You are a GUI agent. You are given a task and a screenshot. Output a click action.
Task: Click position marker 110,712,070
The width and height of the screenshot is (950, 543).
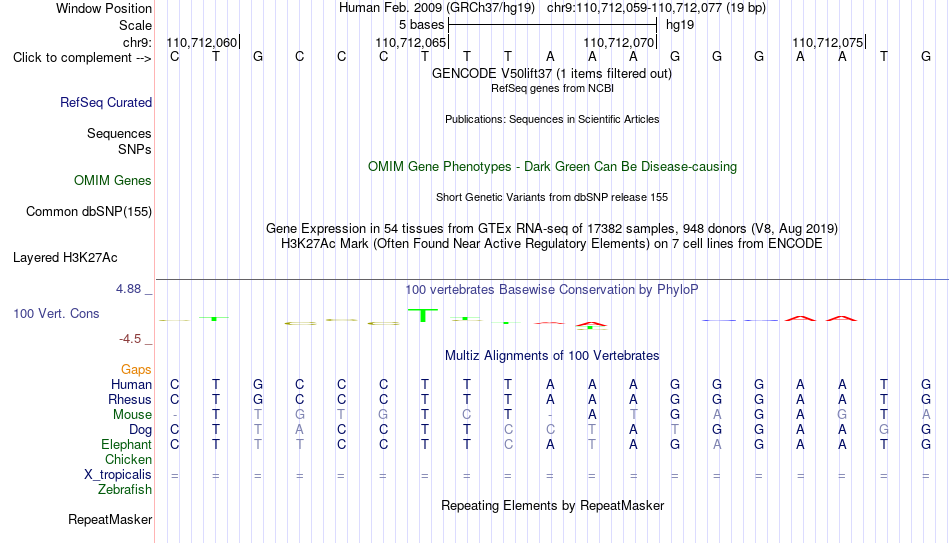pyautogui.click(x=619, y=42)
